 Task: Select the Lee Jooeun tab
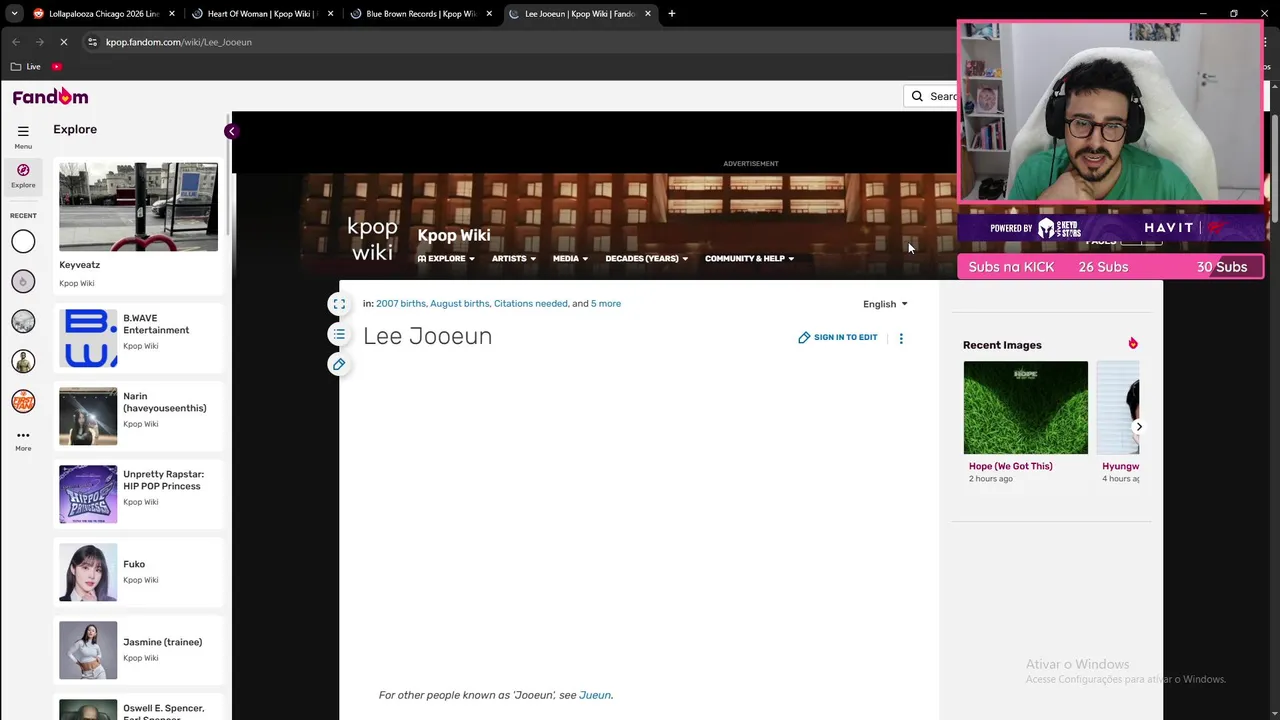pos(580,14)
